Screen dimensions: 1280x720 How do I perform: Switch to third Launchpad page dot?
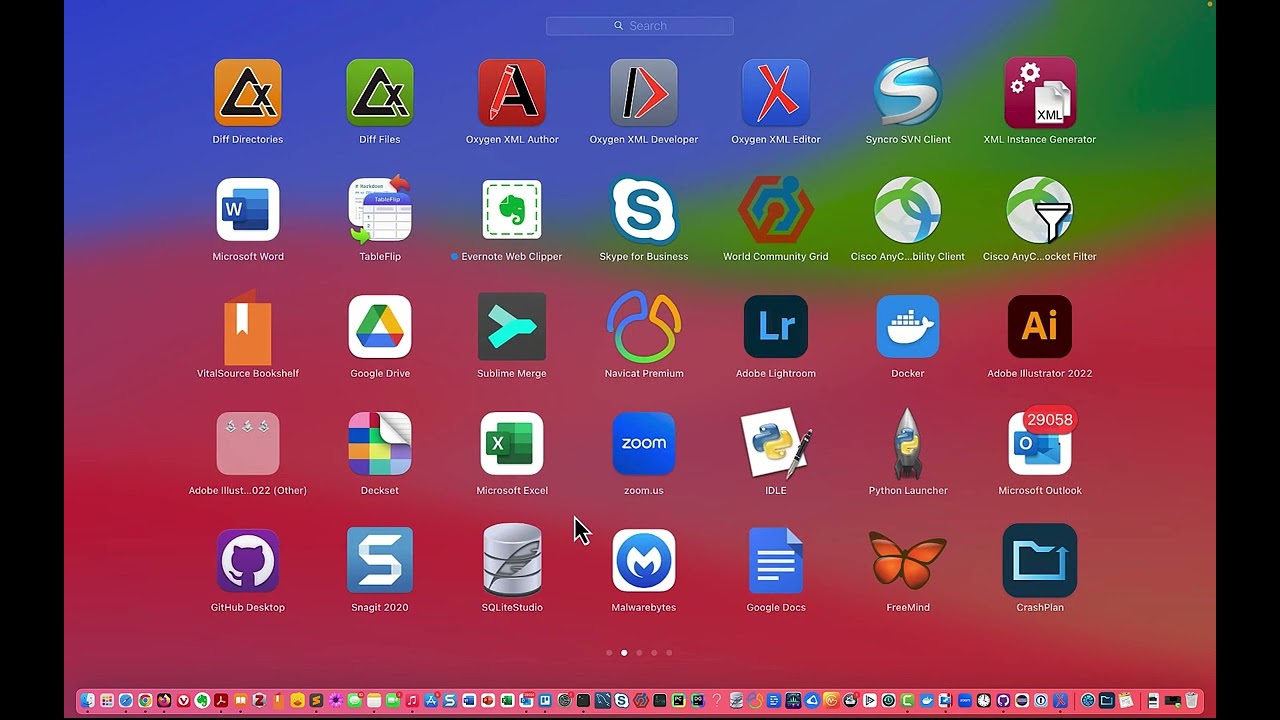639,653
